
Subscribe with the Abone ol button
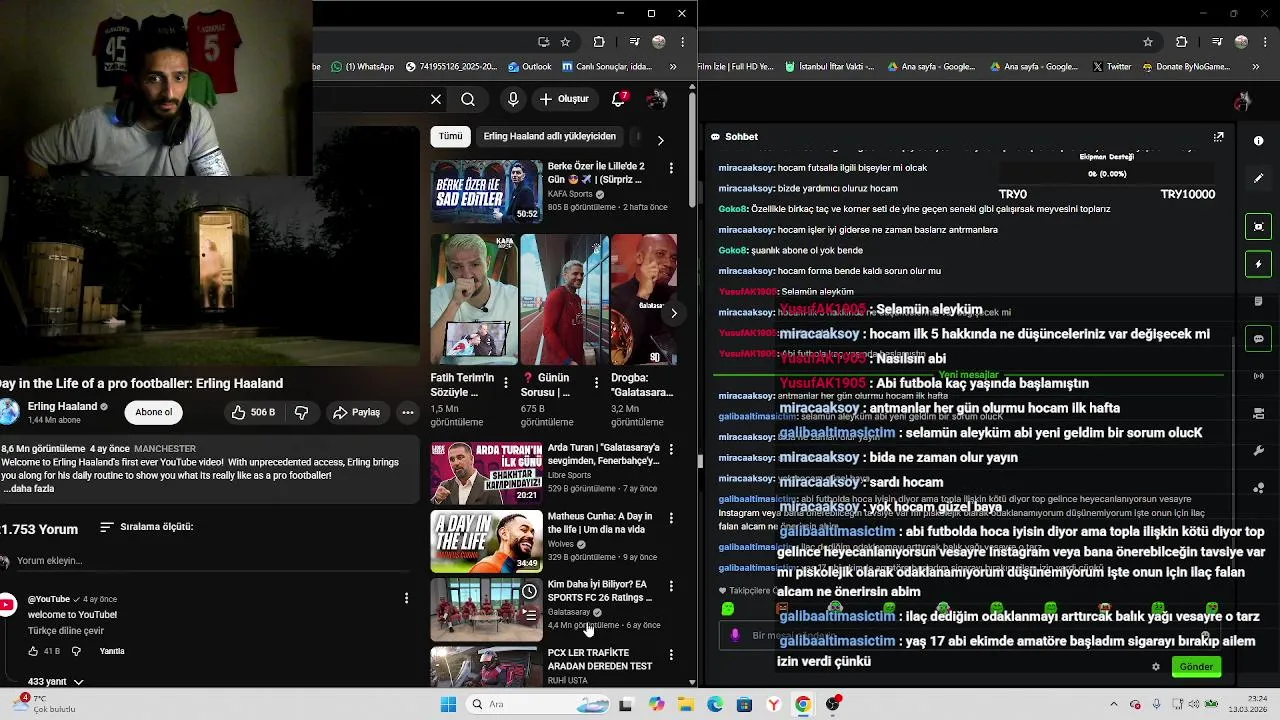point(154,412)
